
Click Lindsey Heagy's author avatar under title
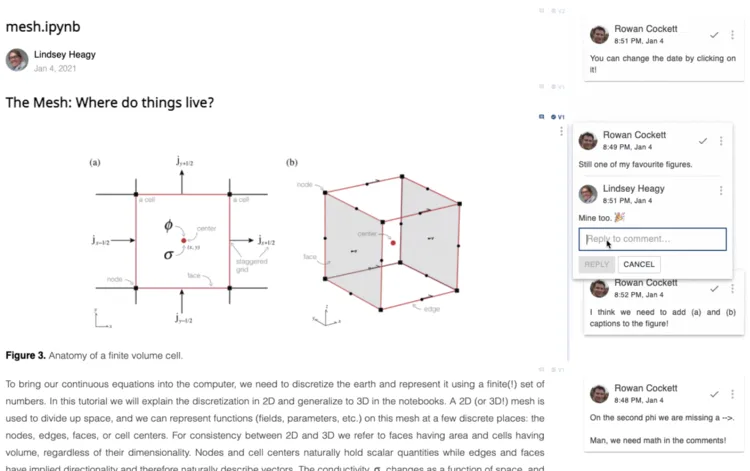tap(17, 60)
